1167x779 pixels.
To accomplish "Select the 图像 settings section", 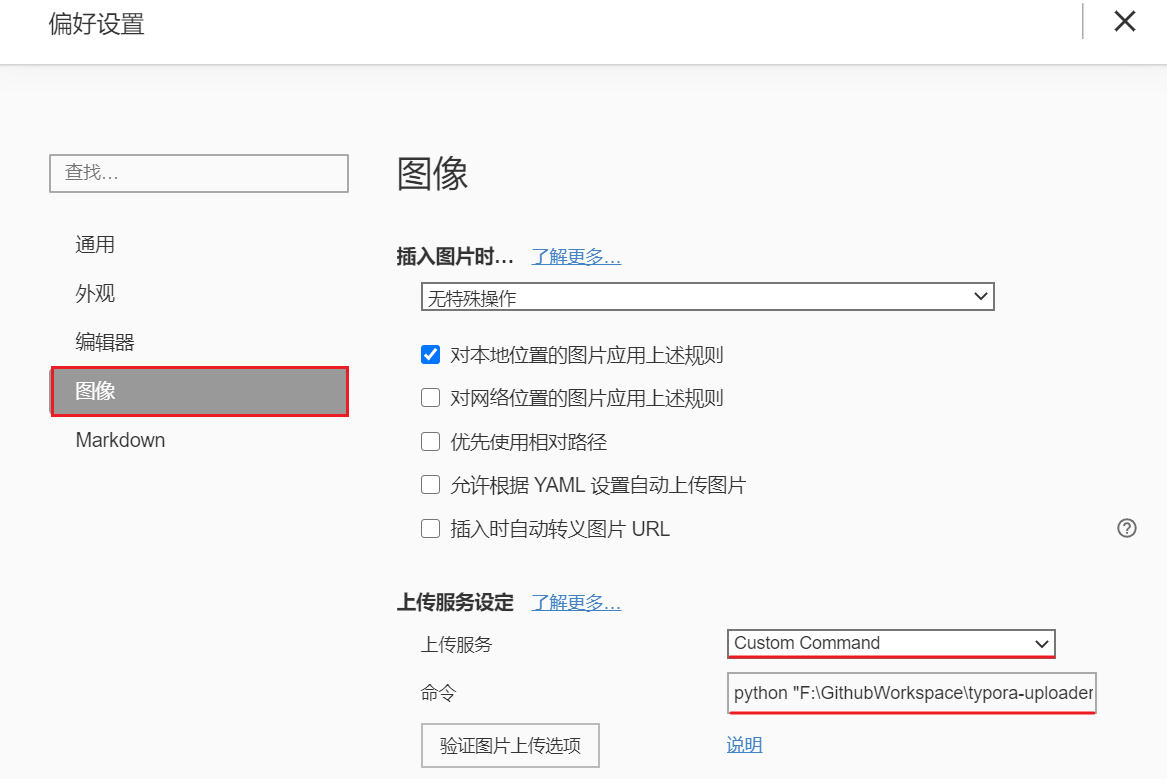I will coord(199,391).
